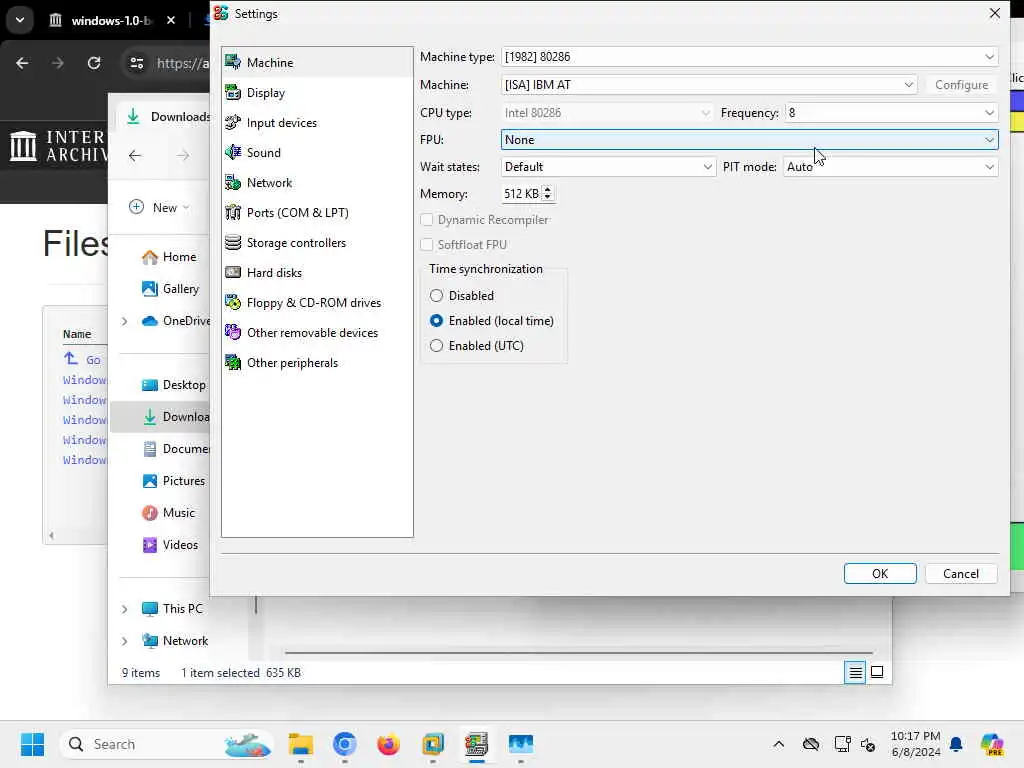Viewport: 1024px width, 768px height.
Task: Open the Machine settings category
Action: [317, 63]
